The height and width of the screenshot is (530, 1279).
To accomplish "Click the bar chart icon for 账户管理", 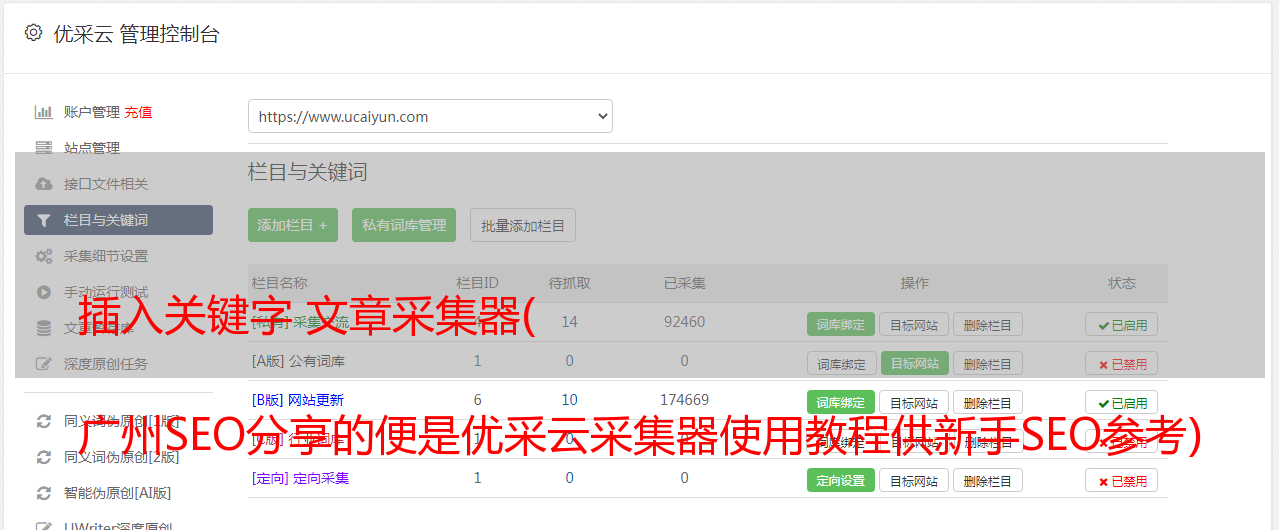I will (44, 112).
